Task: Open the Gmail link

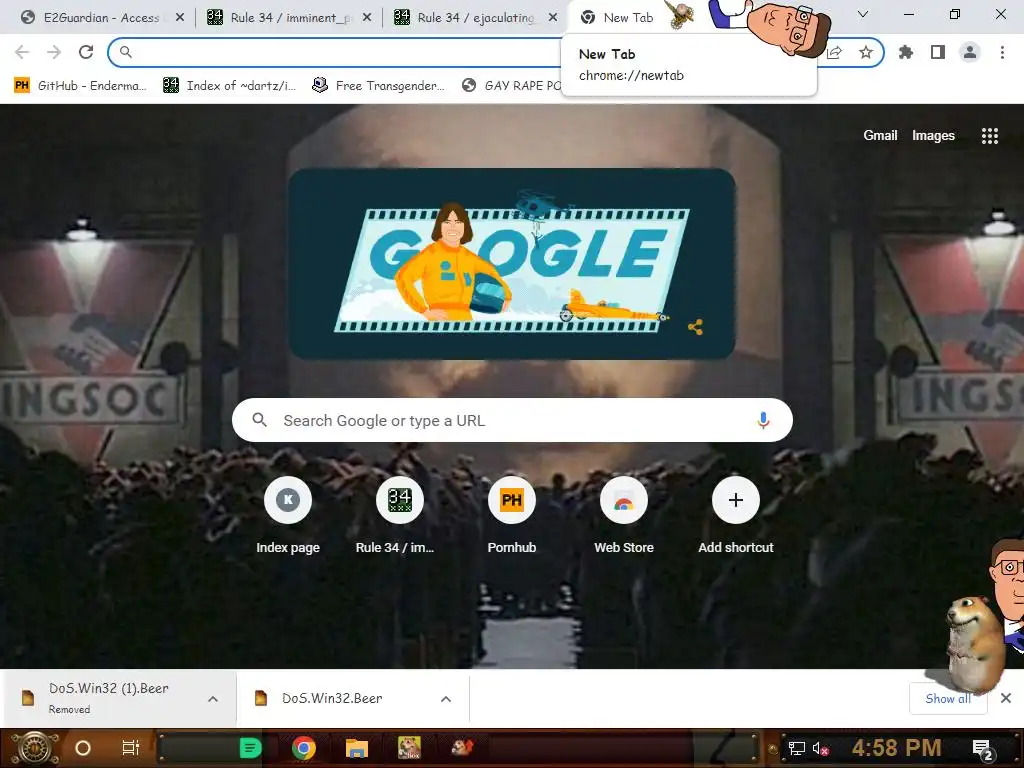Action: click(880, 135)
